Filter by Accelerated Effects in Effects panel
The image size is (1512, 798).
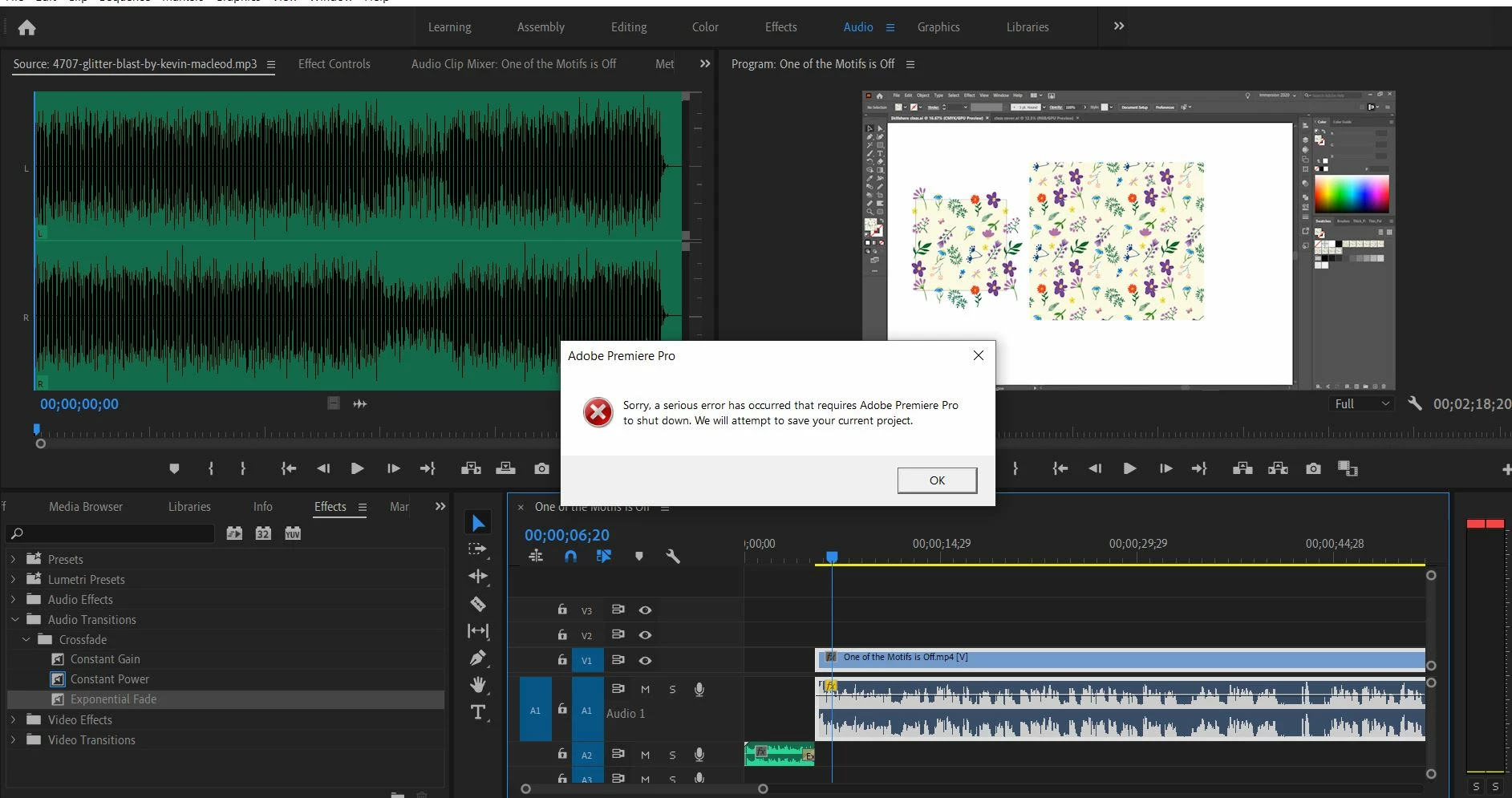(234, 533)
